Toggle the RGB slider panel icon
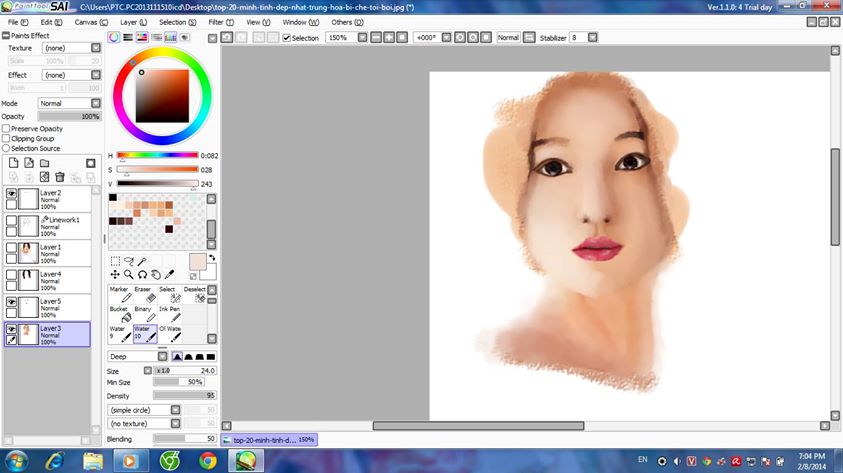Image resolution: width=843 pixels, height=473 pixels. coord(128,37)
